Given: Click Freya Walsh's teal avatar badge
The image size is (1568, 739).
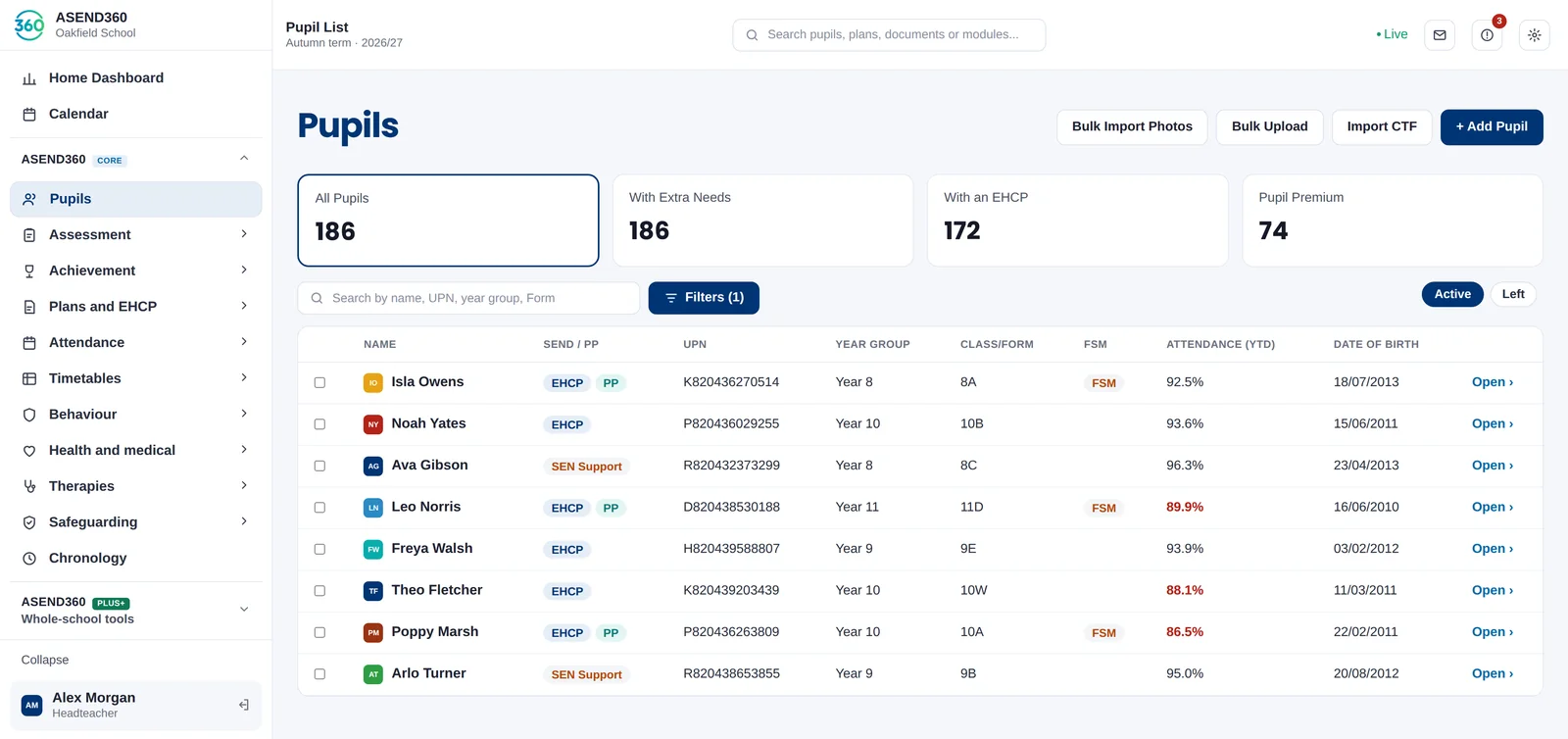Looking at the screenshot, I should (x=373, y=550).
